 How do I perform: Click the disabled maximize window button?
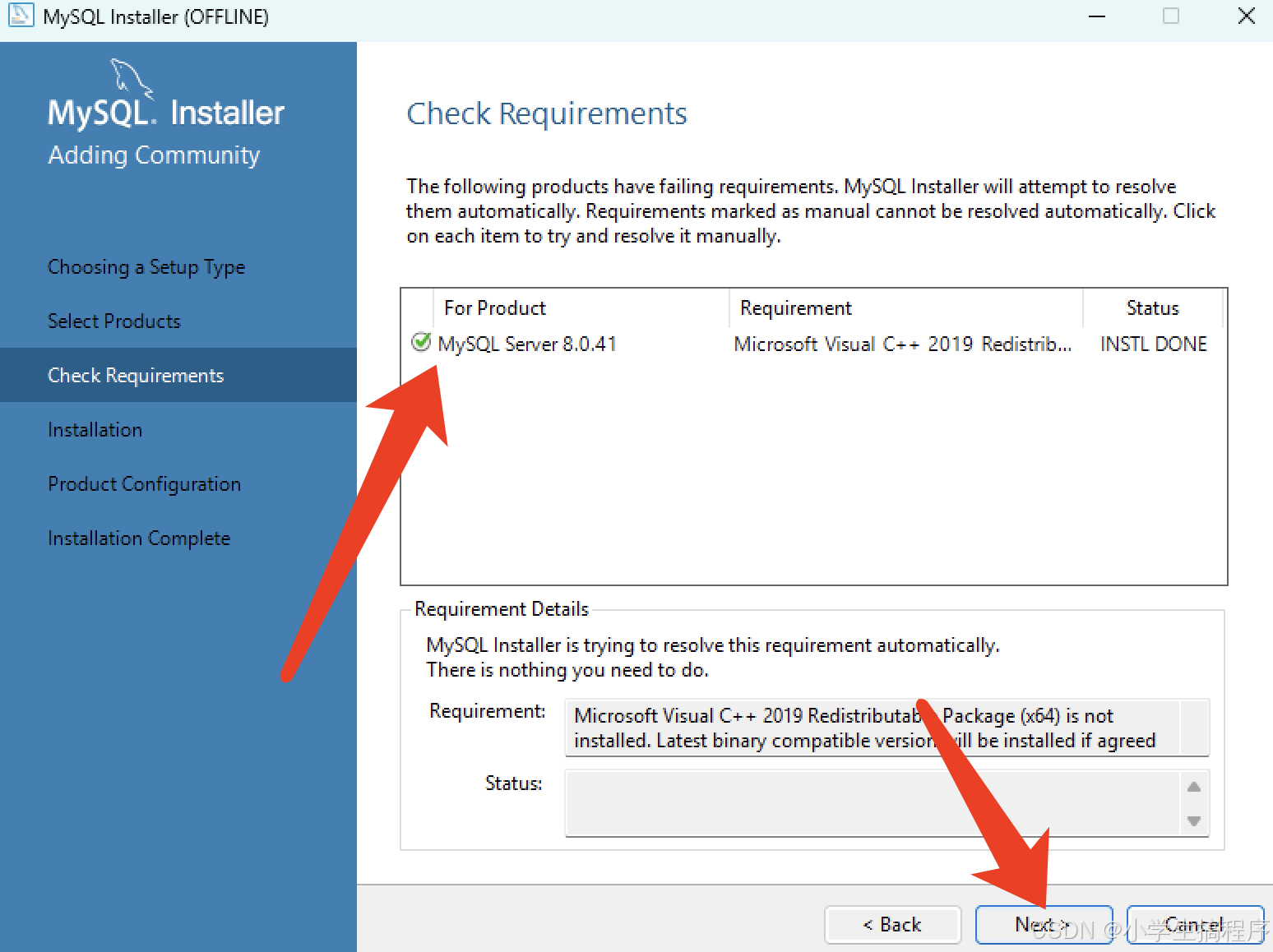(x=1171, y=16)
